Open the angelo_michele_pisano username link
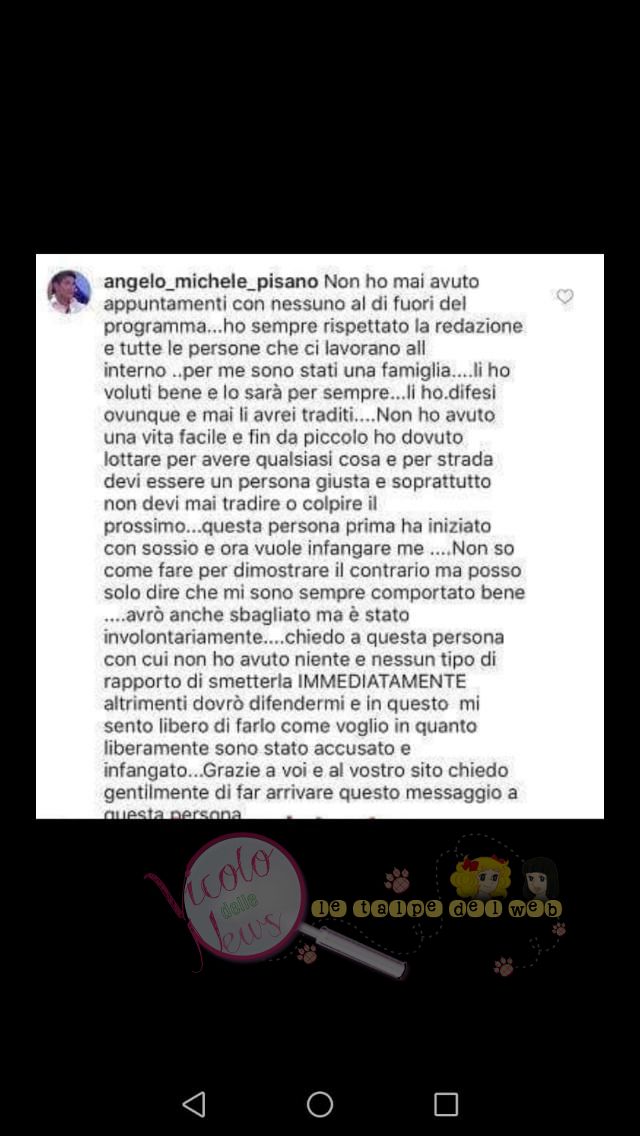The image size is (640, 1136). (211, 281)
